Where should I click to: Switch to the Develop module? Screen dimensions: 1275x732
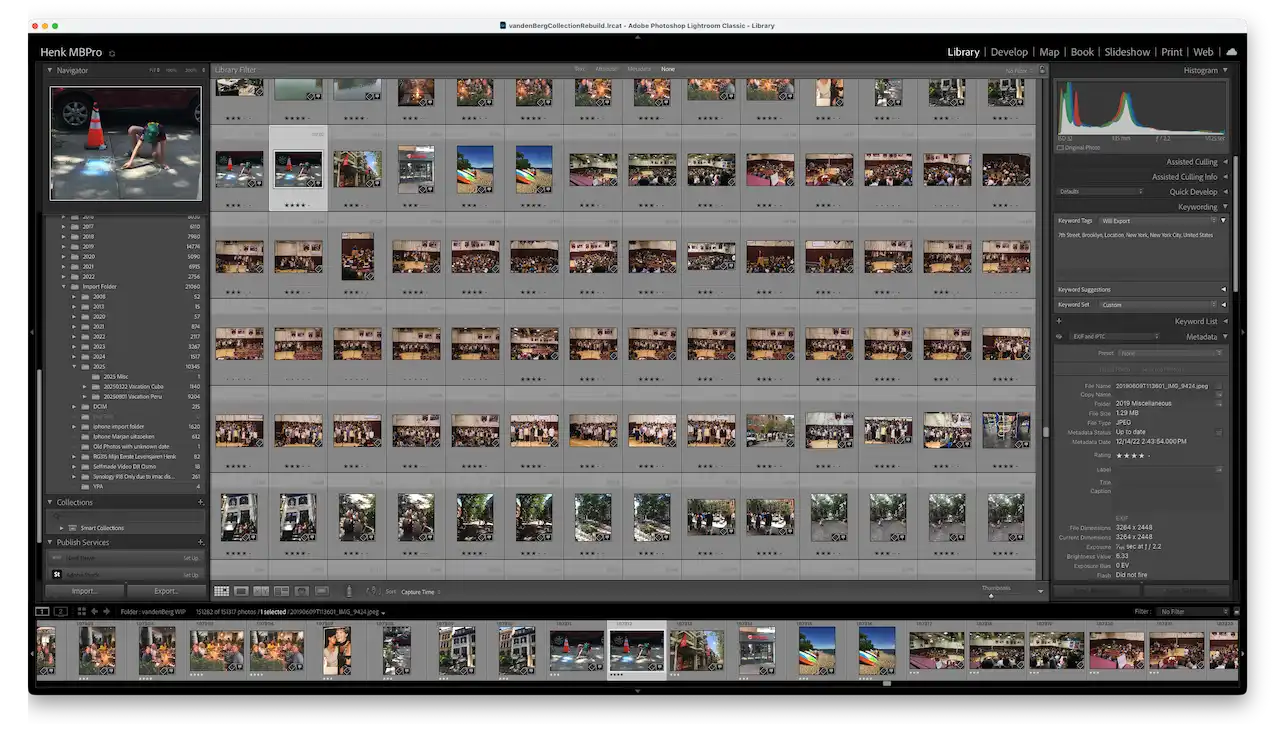coord(1009,52)
